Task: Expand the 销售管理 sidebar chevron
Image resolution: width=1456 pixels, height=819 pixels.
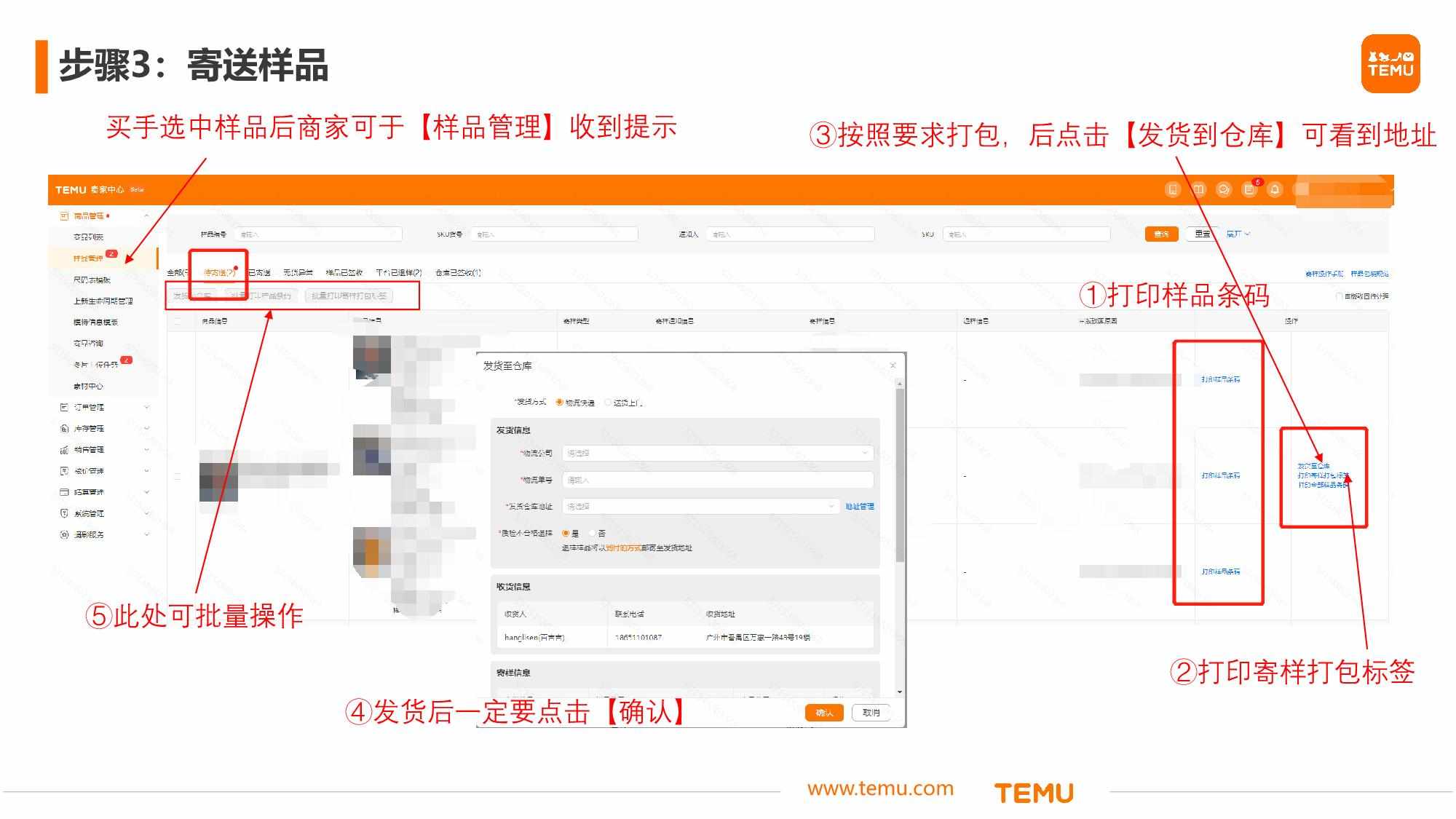Action: [x=146, y=449]
